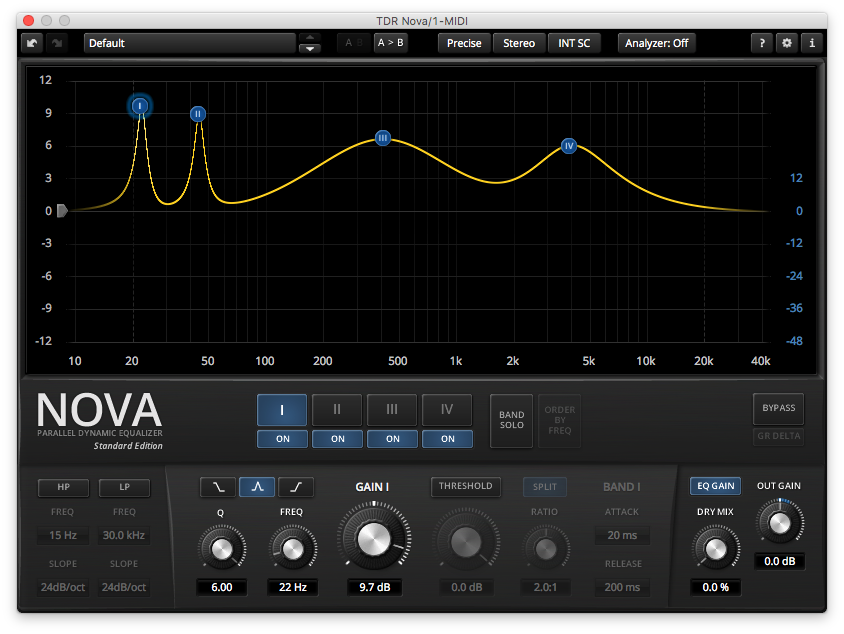The image size is (844, 634).
Task: Select the bell filter shape icon
Action: click(x=257, y=487)
